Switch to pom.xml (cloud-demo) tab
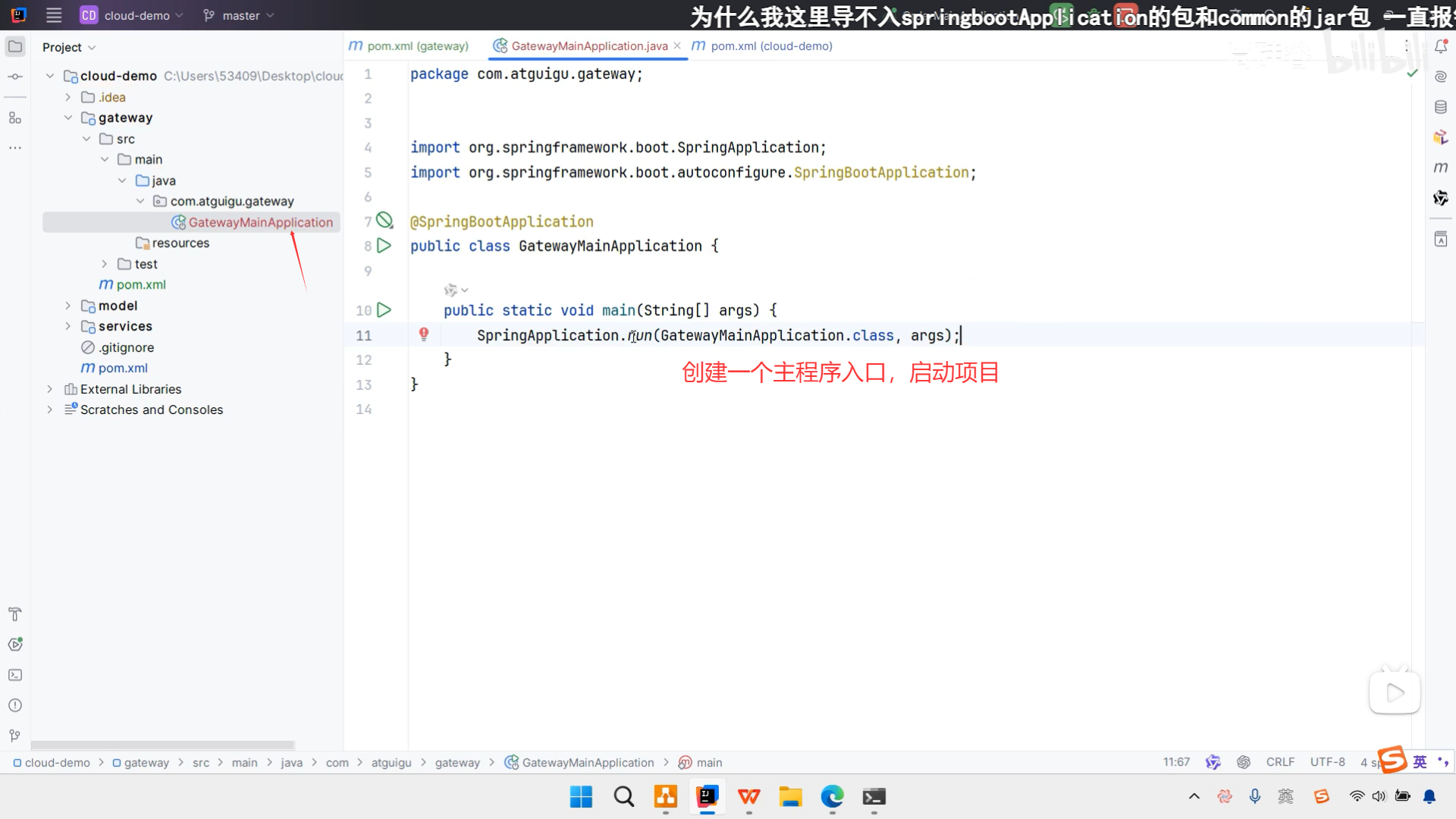Image resolution: width=1456 pixels, height=819 pixels. click(763, 46)
